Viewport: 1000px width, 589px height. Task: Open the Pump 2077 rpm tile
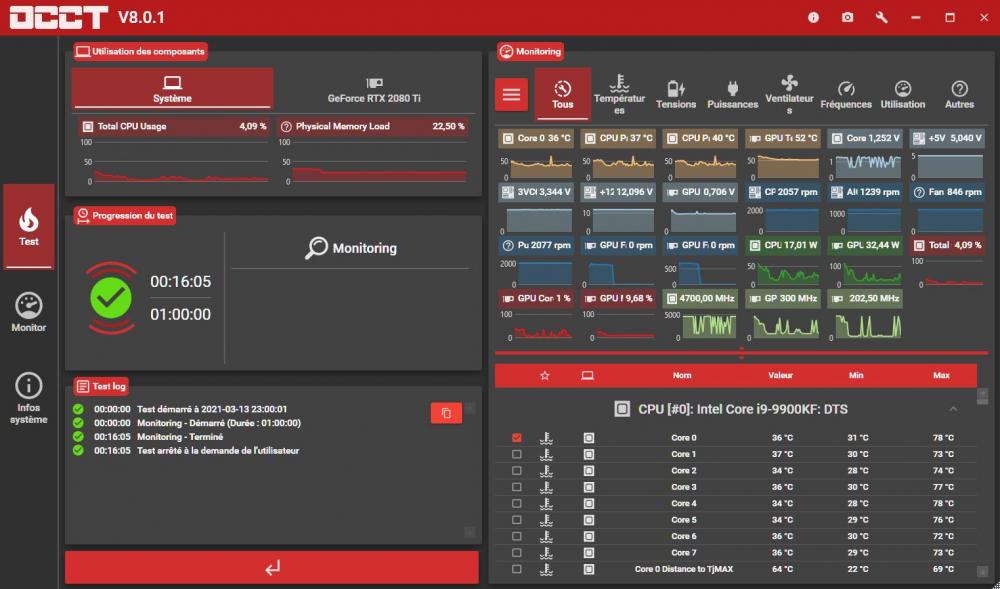[536, 263]
